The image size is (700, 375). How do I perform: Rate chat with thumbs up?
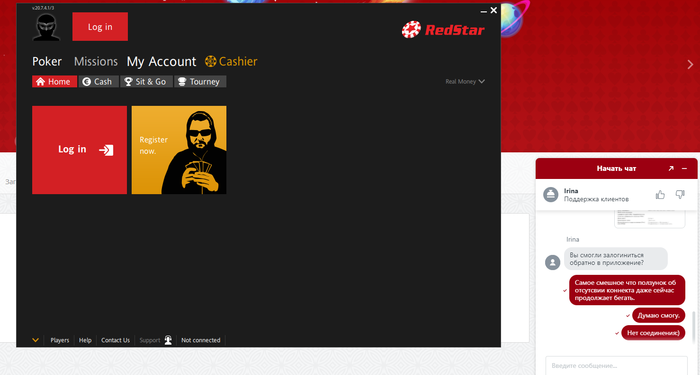point(660,195)
